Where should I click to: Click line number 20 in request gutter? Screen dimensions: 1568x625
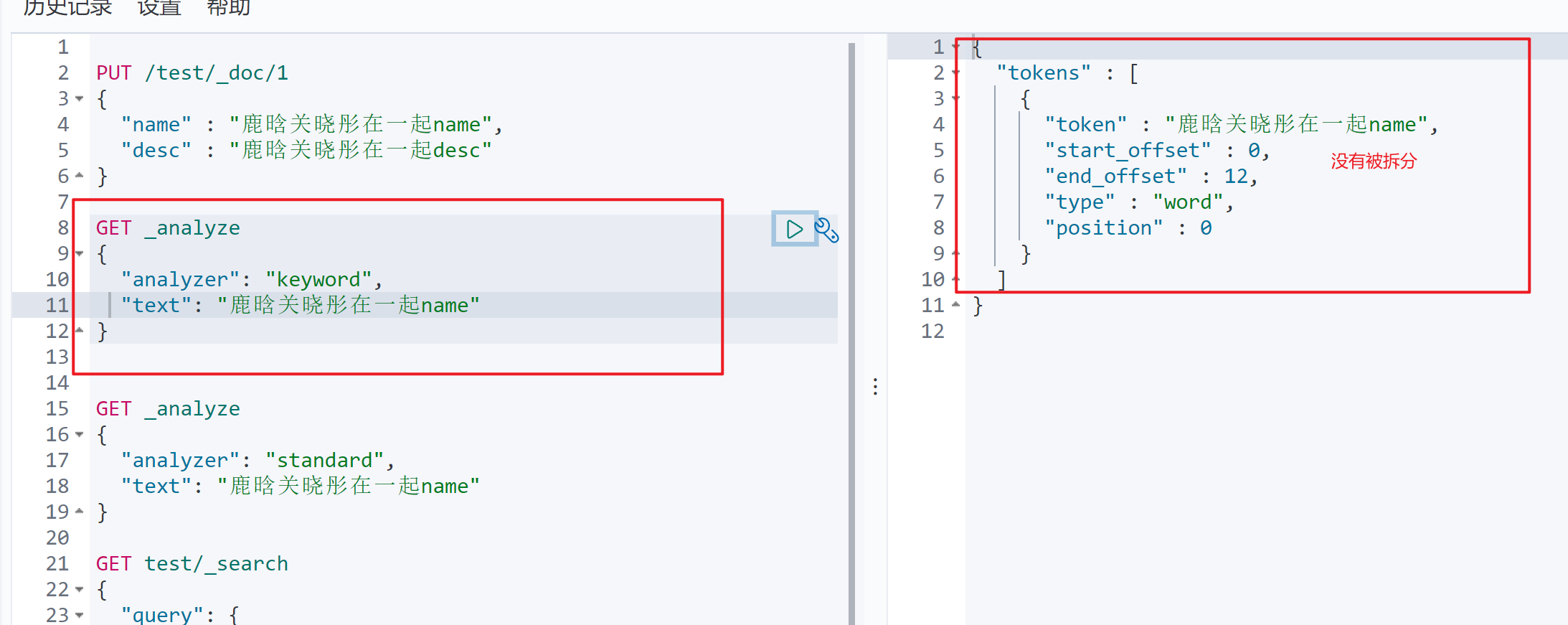[57, 537]
